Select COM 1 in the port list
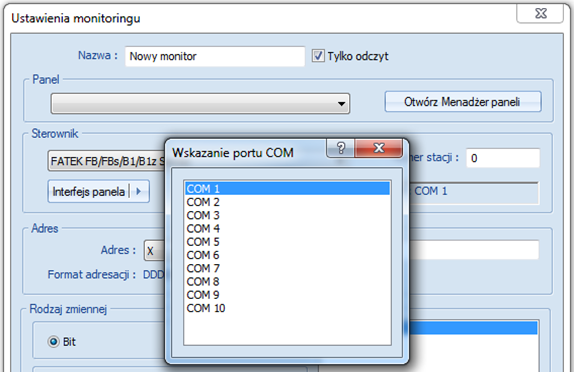Image resolution: width=574 pixels, height=372 pixels. (x=287, y=189)
